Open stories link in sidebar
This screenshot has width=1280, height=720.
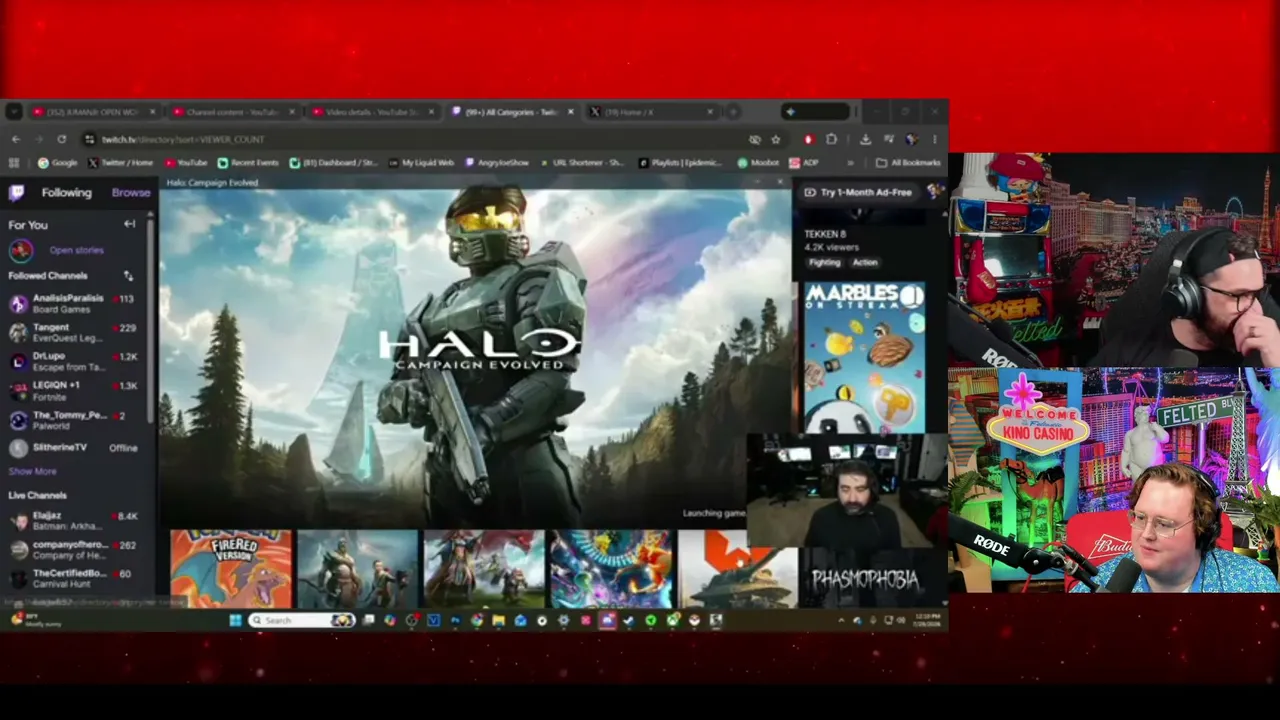point(76,250)
